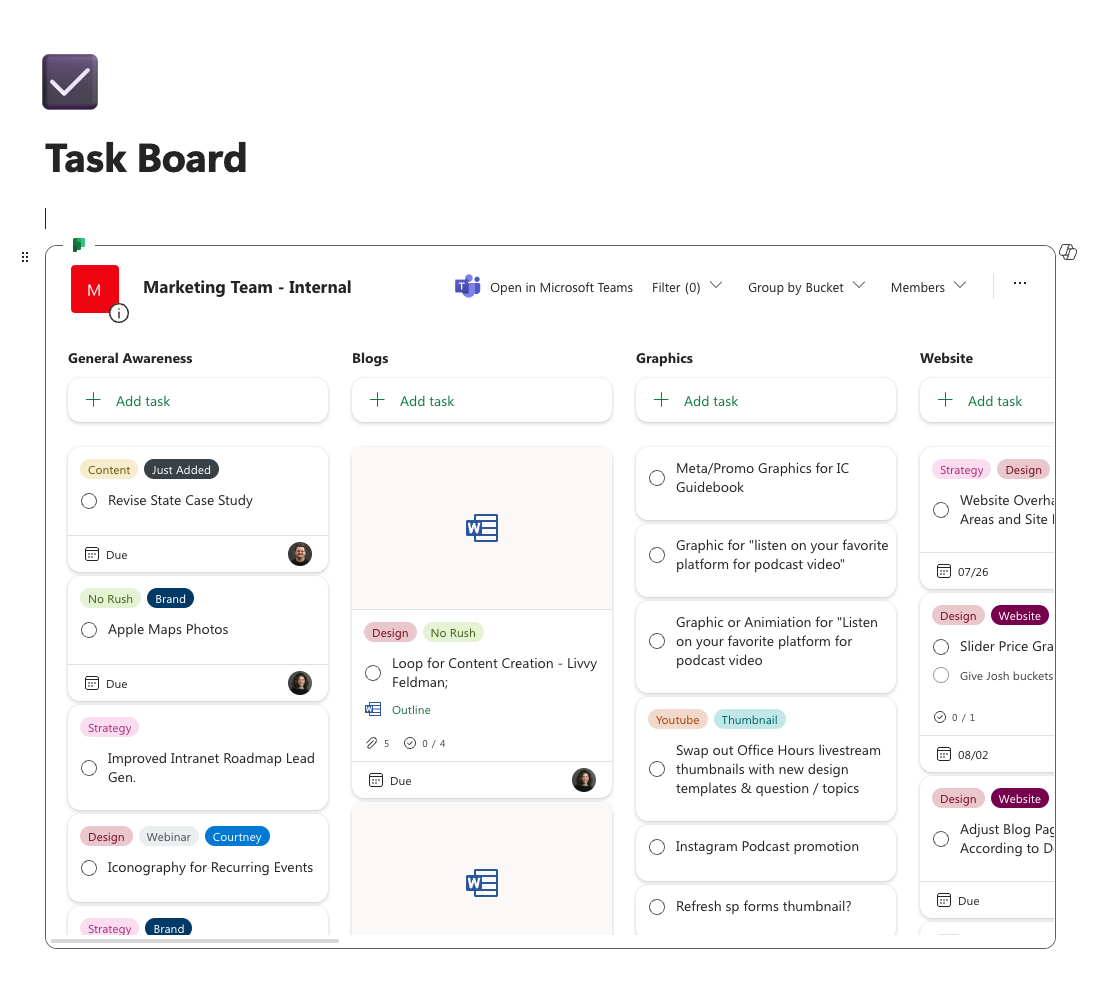This screenshot has height=994, width=1109.
Task: Click the Task Board page title
Action: [x=146, y=158]
